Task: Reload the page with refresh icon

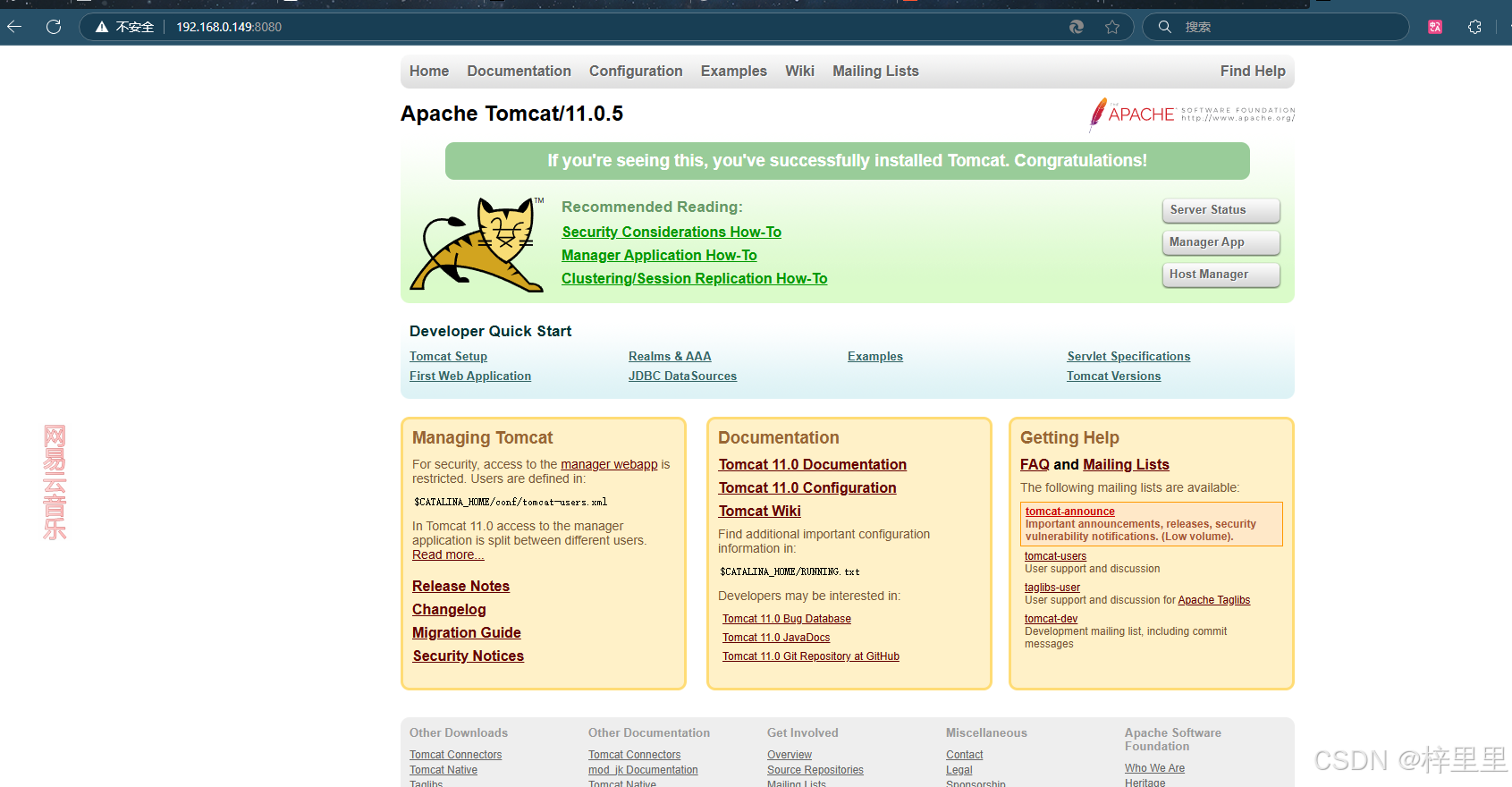Action: 54,27
